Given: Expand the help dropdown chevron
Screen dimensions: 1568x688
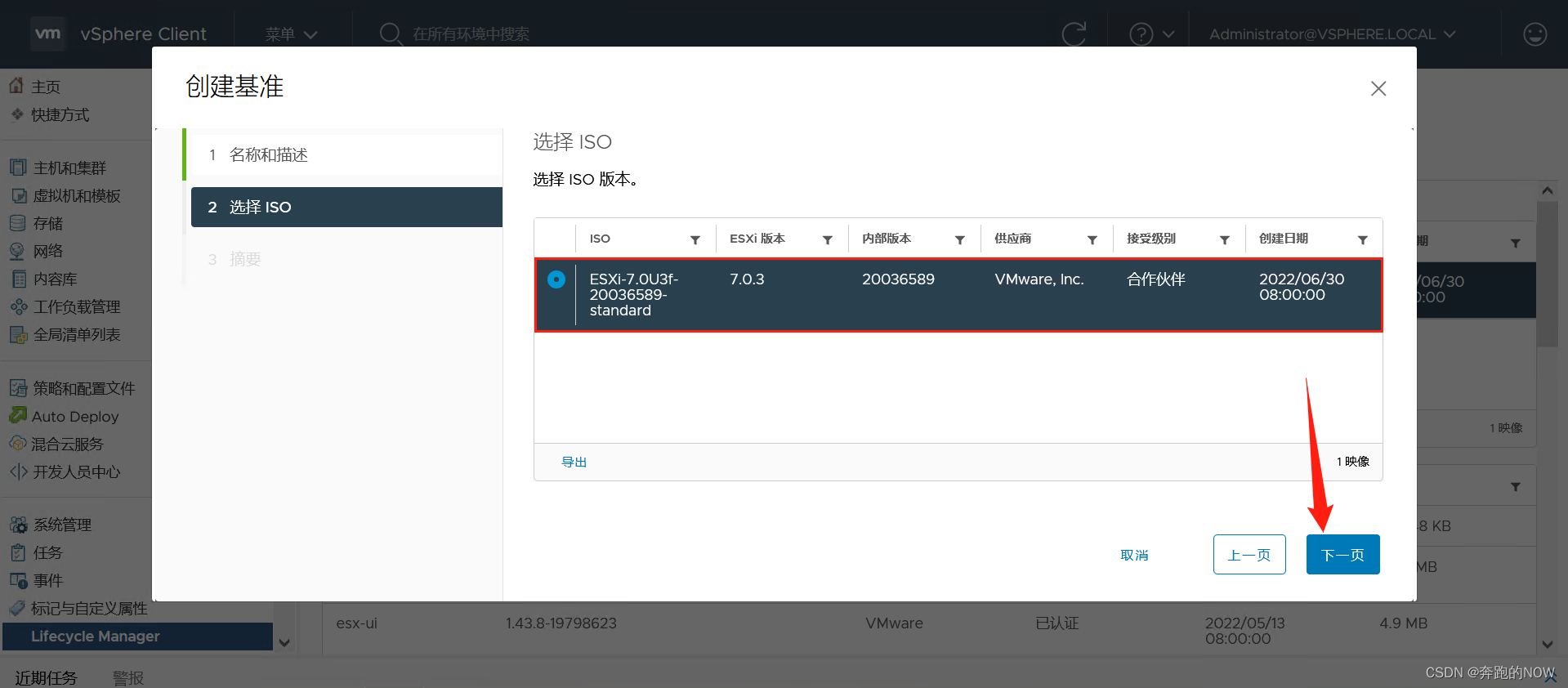Looking at the screenshot, I should 1168,34.
